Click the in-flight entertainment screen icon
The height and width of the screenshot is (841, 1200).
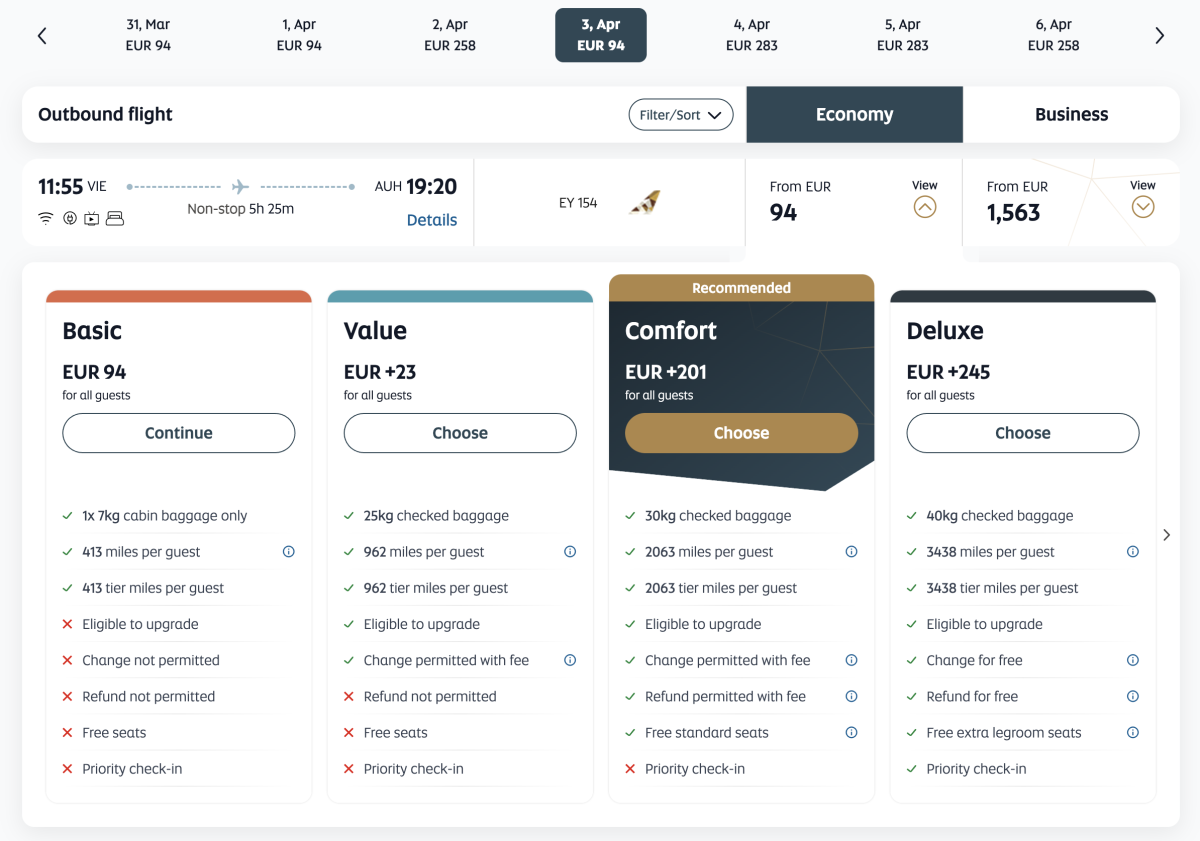click(91, 218)
